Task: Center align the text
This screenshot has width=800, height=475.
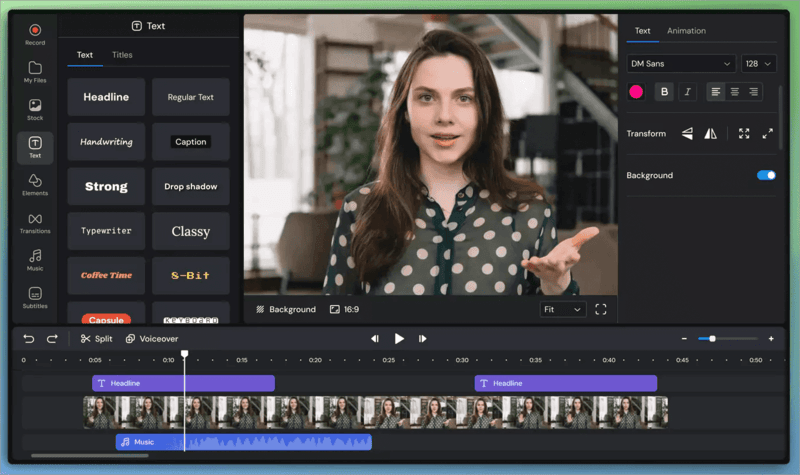Action: (735, 92)
